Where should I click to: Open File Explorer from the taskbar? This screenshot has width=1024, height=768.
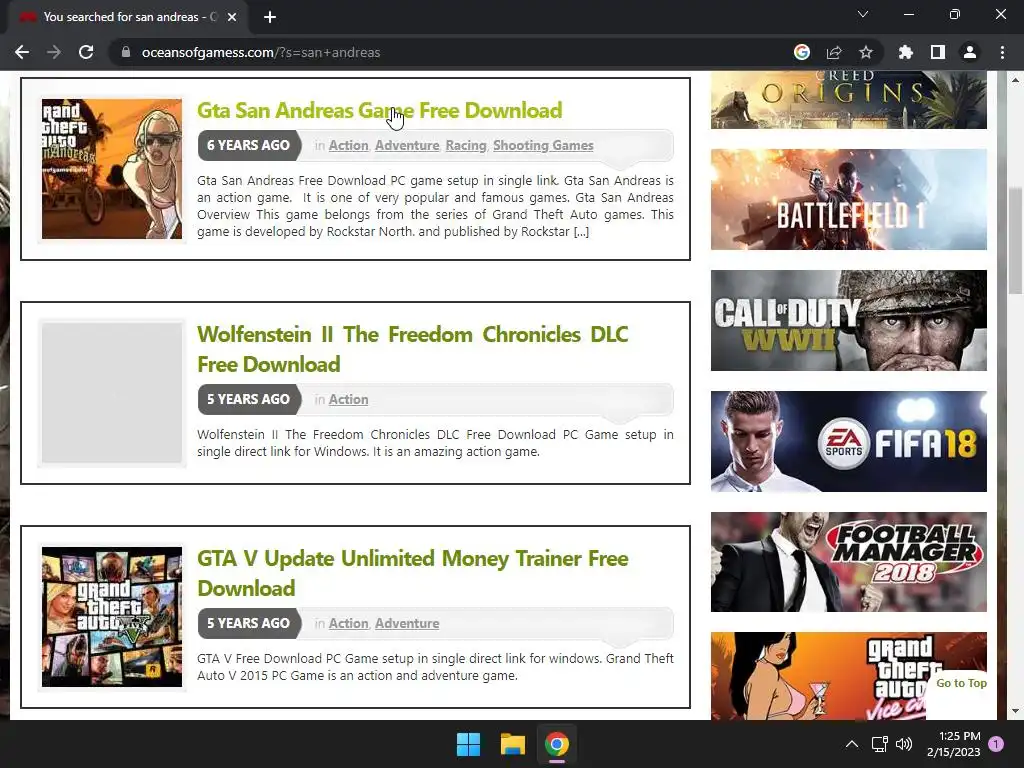click(513, 744)
